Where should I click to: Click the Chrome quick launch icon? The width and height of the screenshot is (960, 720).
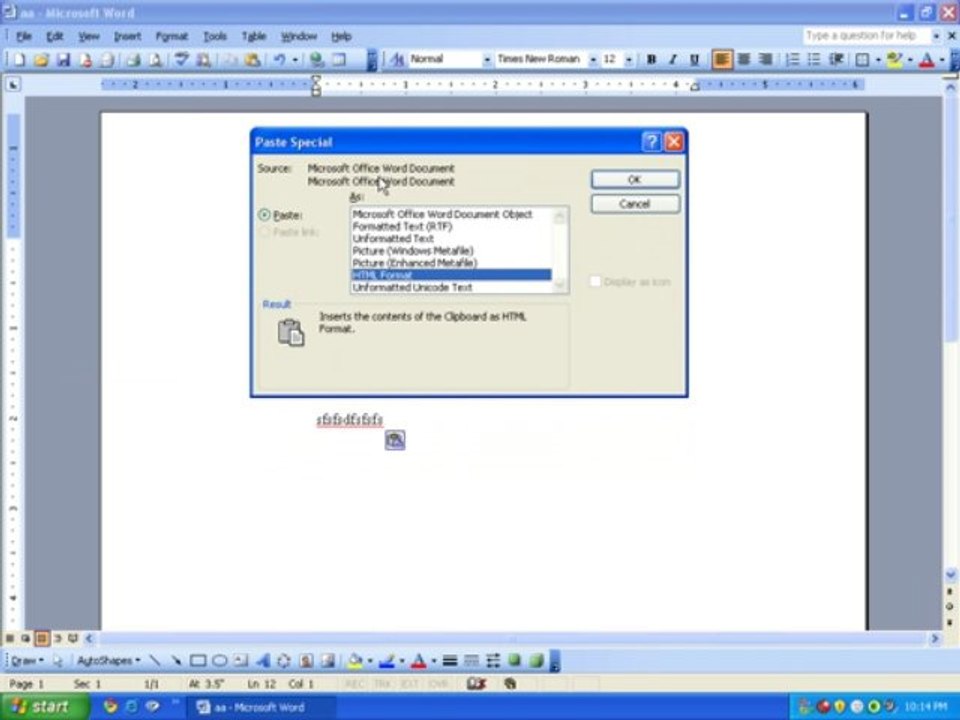(110, 707)
